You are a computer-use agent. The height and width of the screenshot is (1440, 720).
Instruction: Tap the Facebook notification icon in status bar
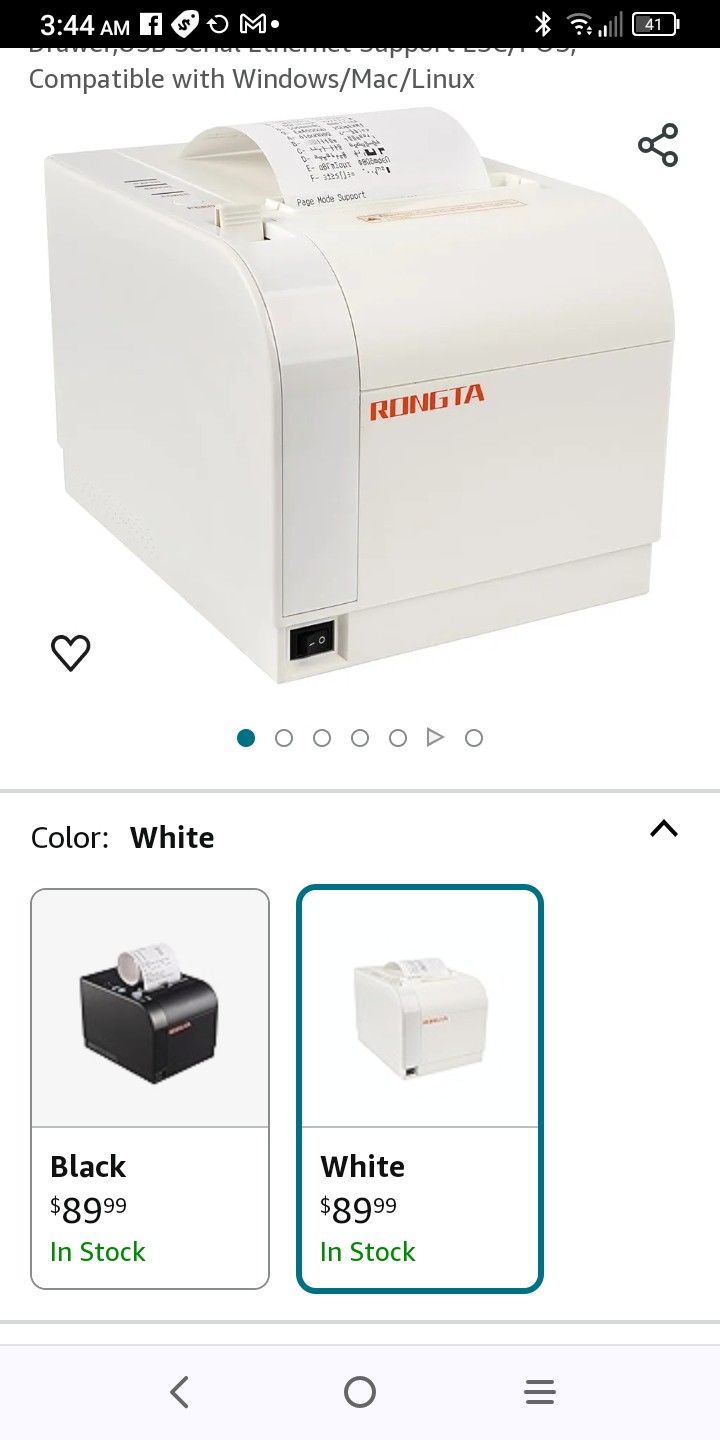point(151,24)
